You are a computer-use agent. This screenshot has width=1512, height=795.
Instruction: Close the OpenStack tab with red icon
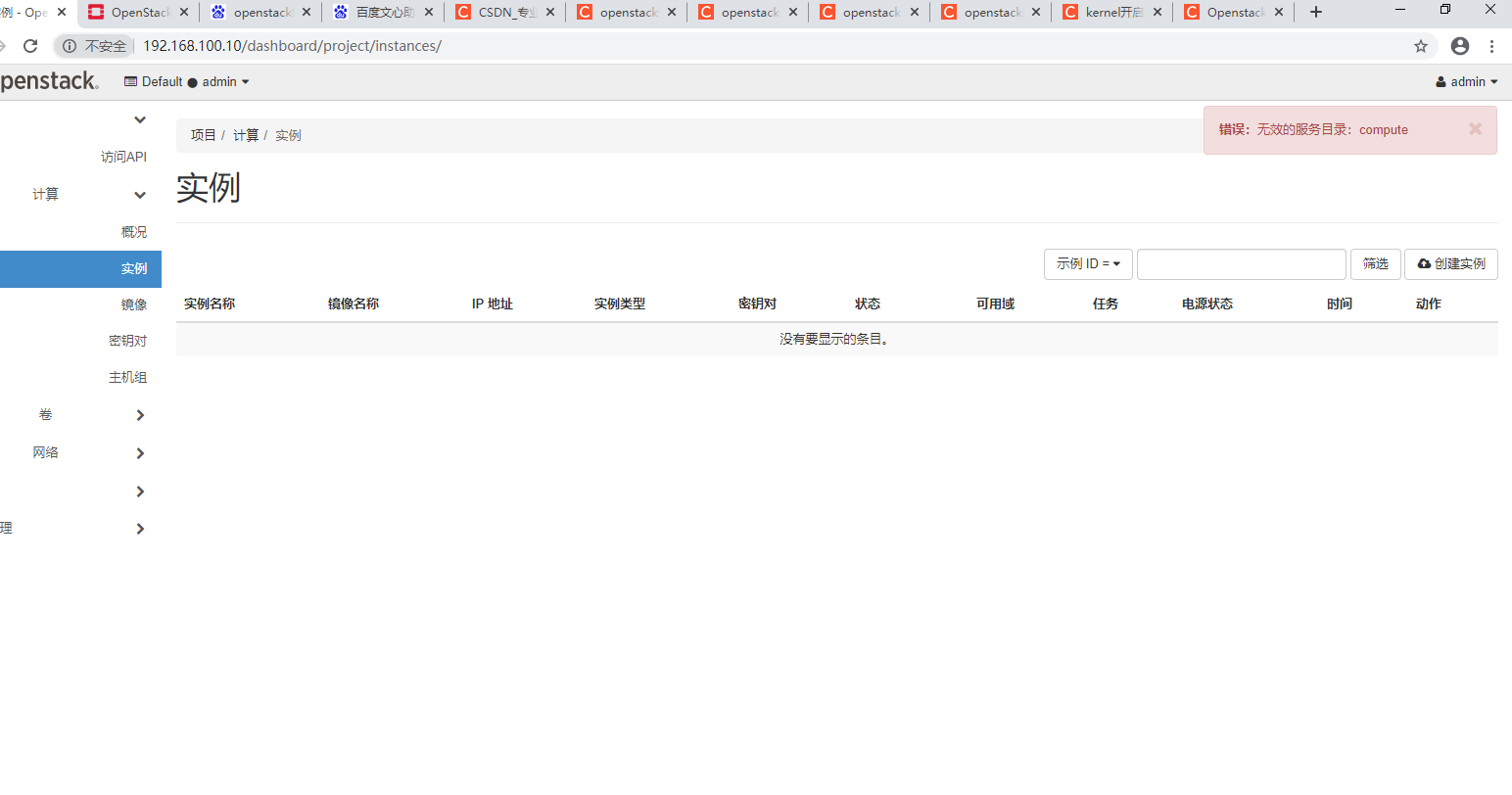[x=184, y=12]
